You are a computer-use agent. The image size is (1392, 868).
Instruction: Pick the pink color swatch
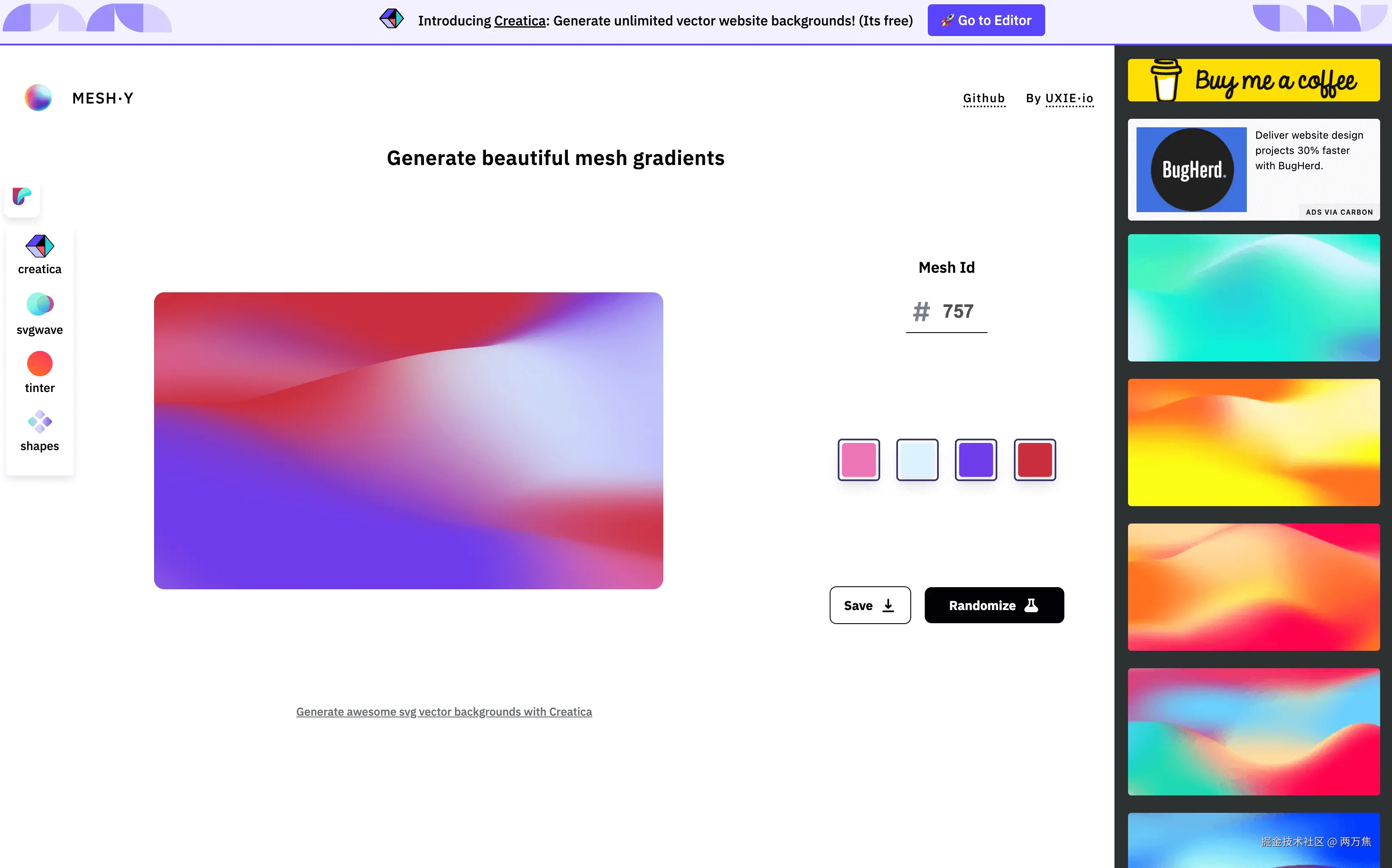click(859, 460)
